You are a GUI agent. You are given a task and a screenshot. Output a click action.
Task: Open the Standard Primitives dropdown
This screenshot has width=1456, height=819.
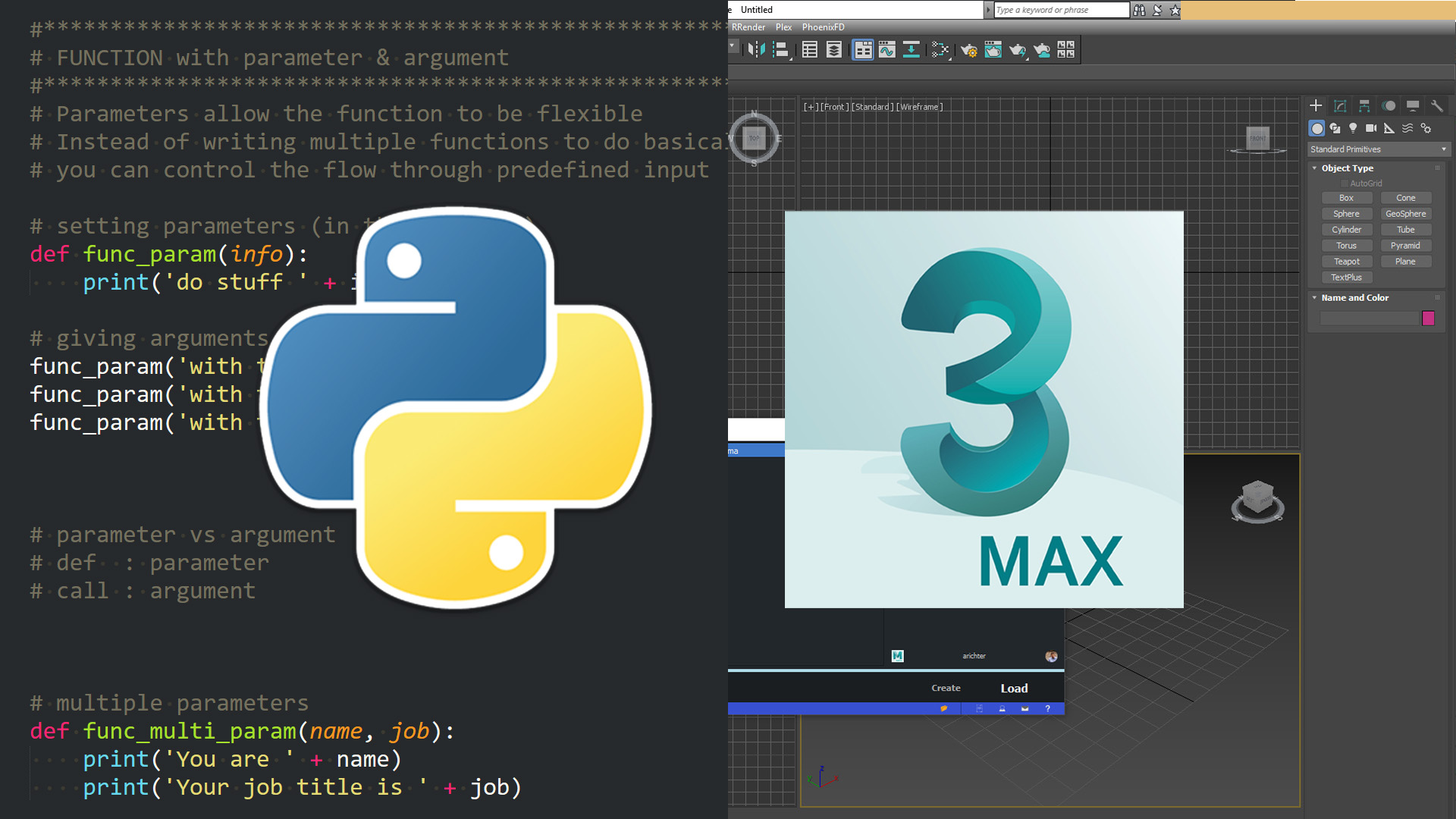(1377, 149)
